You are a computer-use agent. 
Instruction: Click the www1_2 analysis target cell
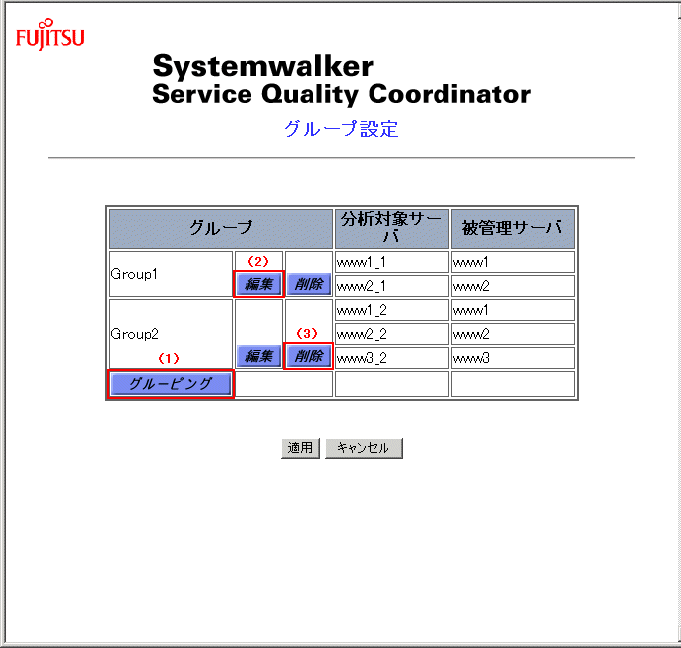click(x=391, y=310)
